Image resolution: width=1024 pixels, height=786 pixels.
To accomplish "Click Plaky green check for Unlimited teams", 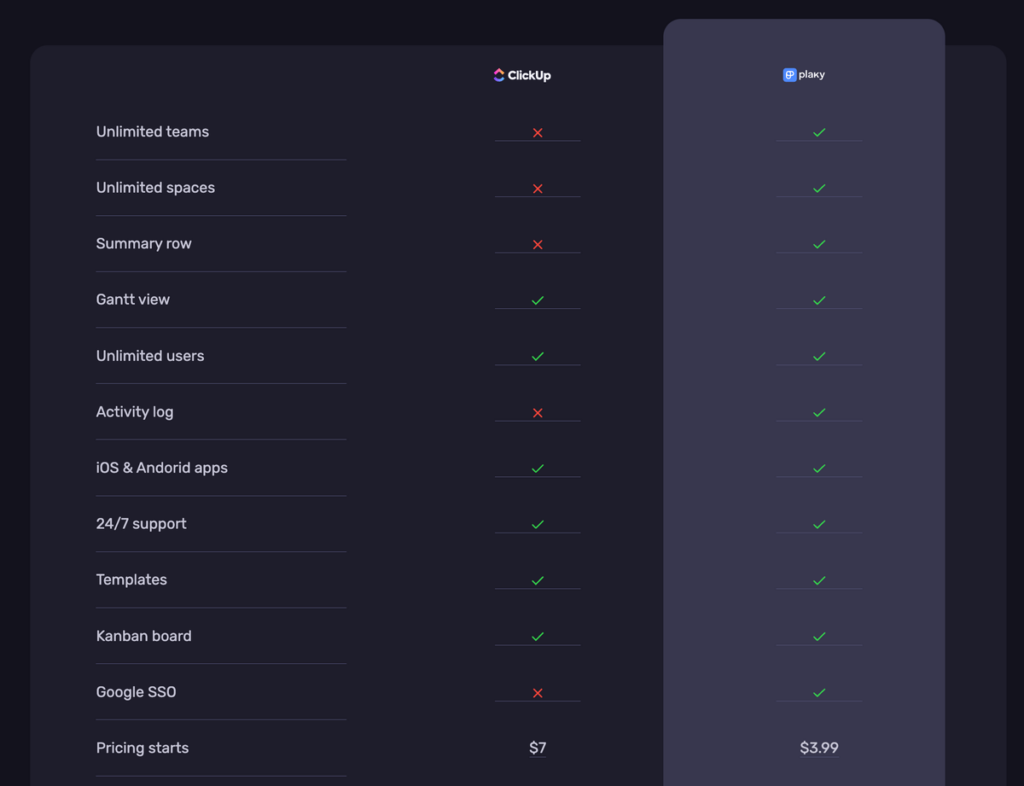I will click(x=819, y=132).
